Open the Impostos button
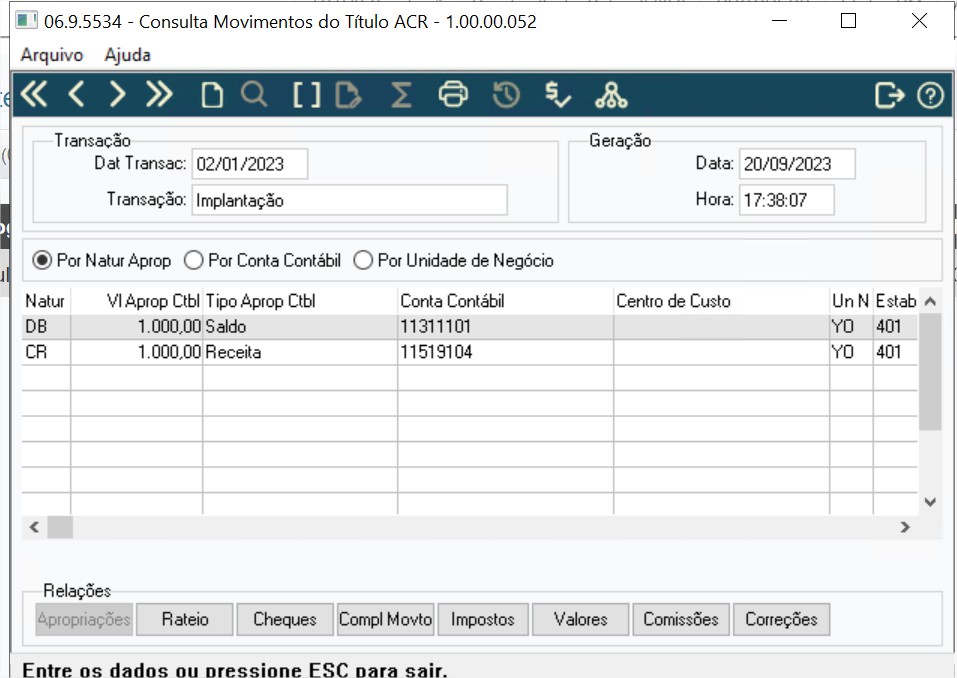Image resolution: width=957 pixels, height=678 pixels. click(x=483, y=619)
